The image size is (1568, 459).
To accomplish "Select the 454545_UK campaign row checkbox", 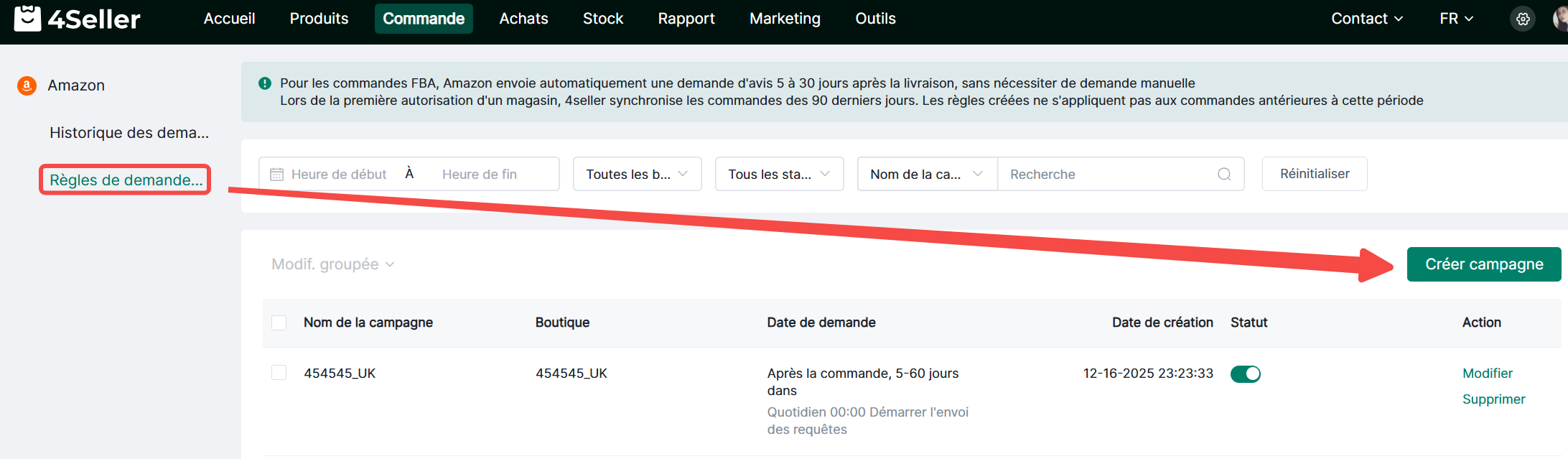I will click(x=279, y=372).
